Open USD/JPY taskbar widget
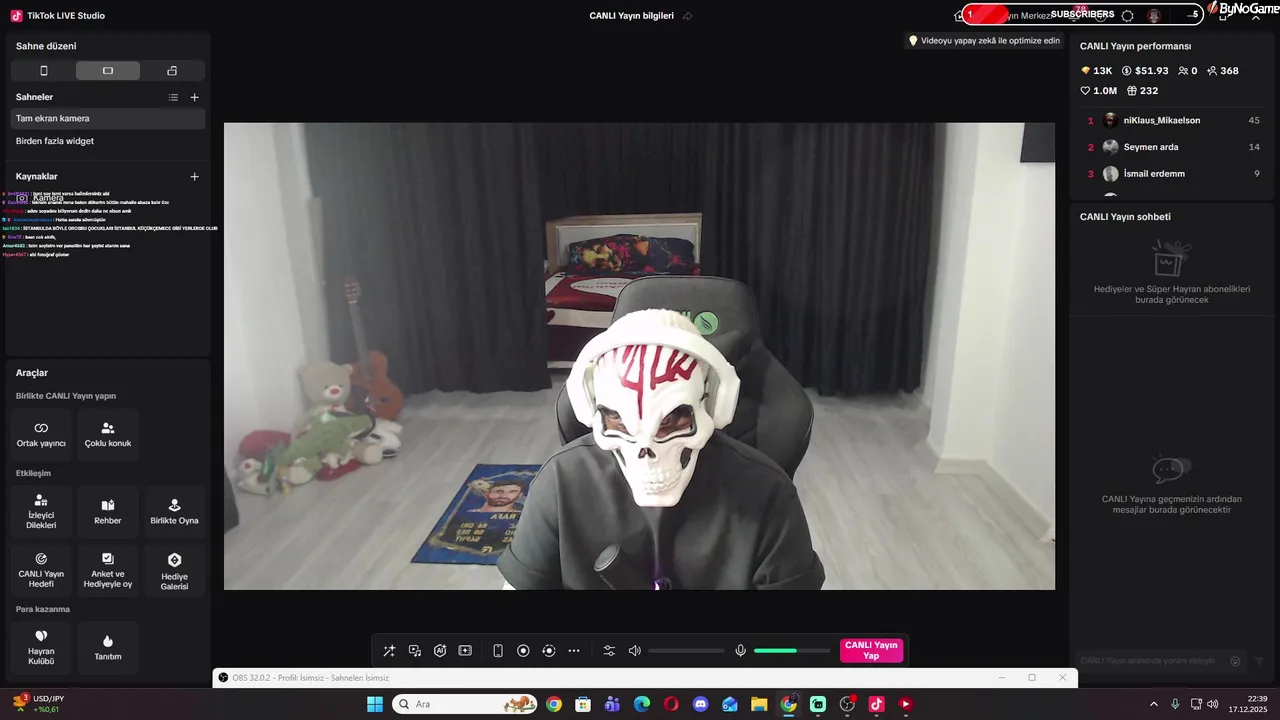1280x720 pixels. pos(37,704)
